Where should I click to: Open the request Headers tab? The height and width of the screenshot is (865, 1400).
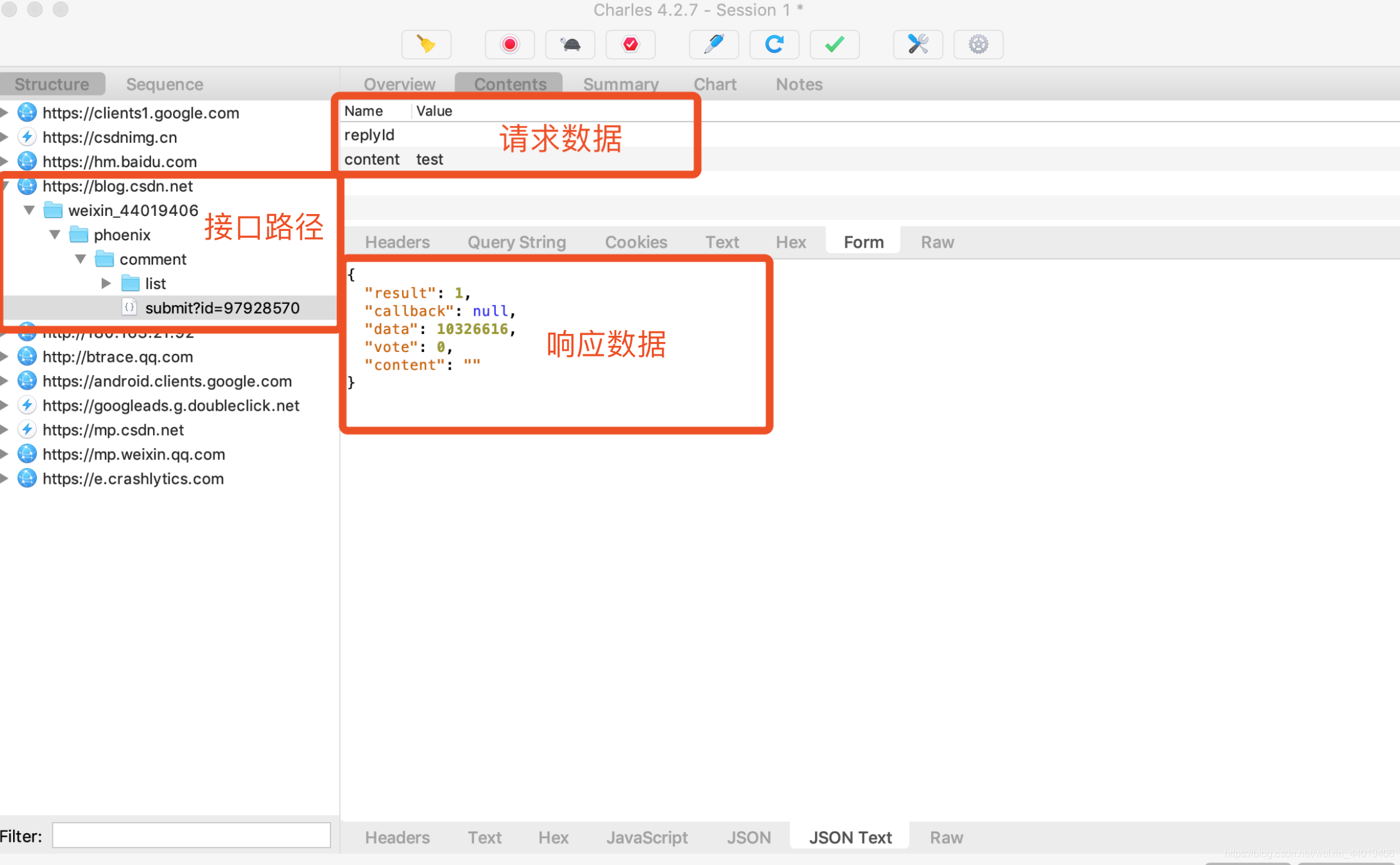coord(397,242)
